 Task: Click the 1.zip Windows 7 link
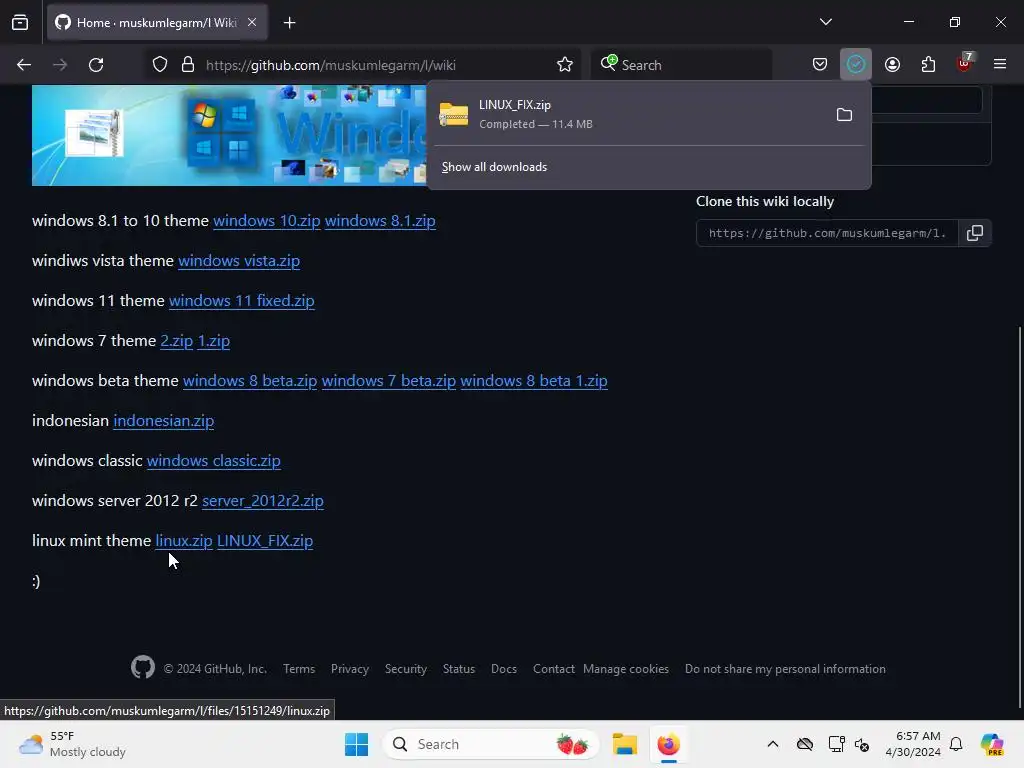(x=214, y=341)
